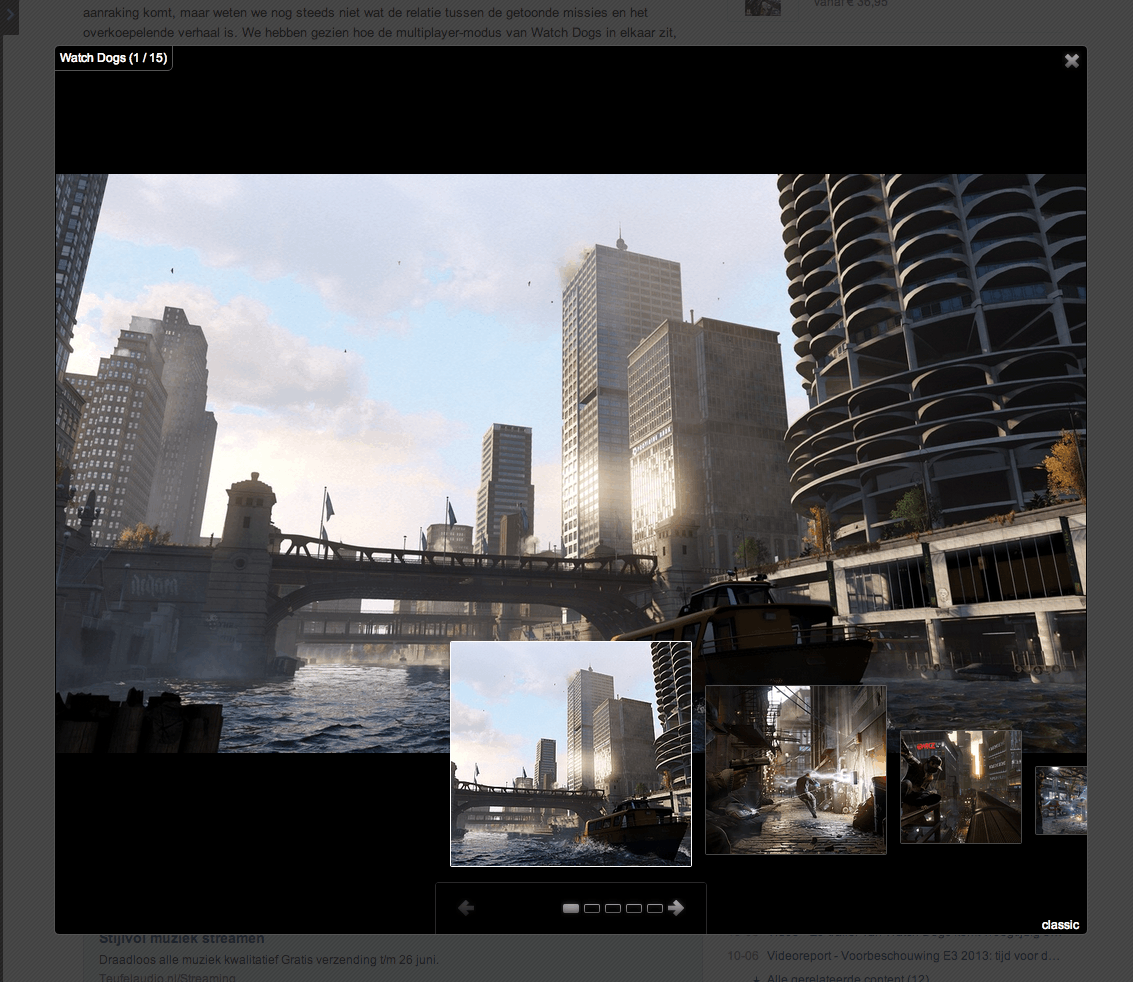Select the first pagination dot
The width and height of the screenshot is (1133, 982).
[x=571, y=908]
